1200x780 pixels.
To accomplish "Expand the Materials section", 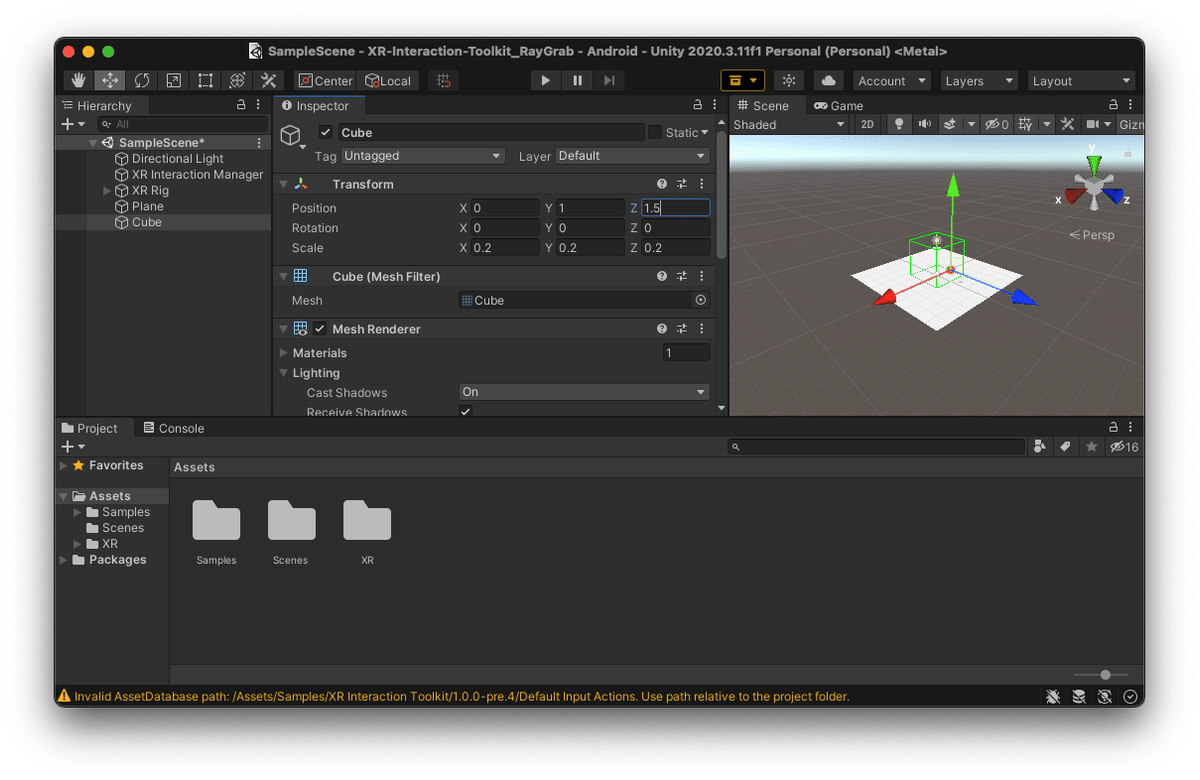I will coord(284,353).
